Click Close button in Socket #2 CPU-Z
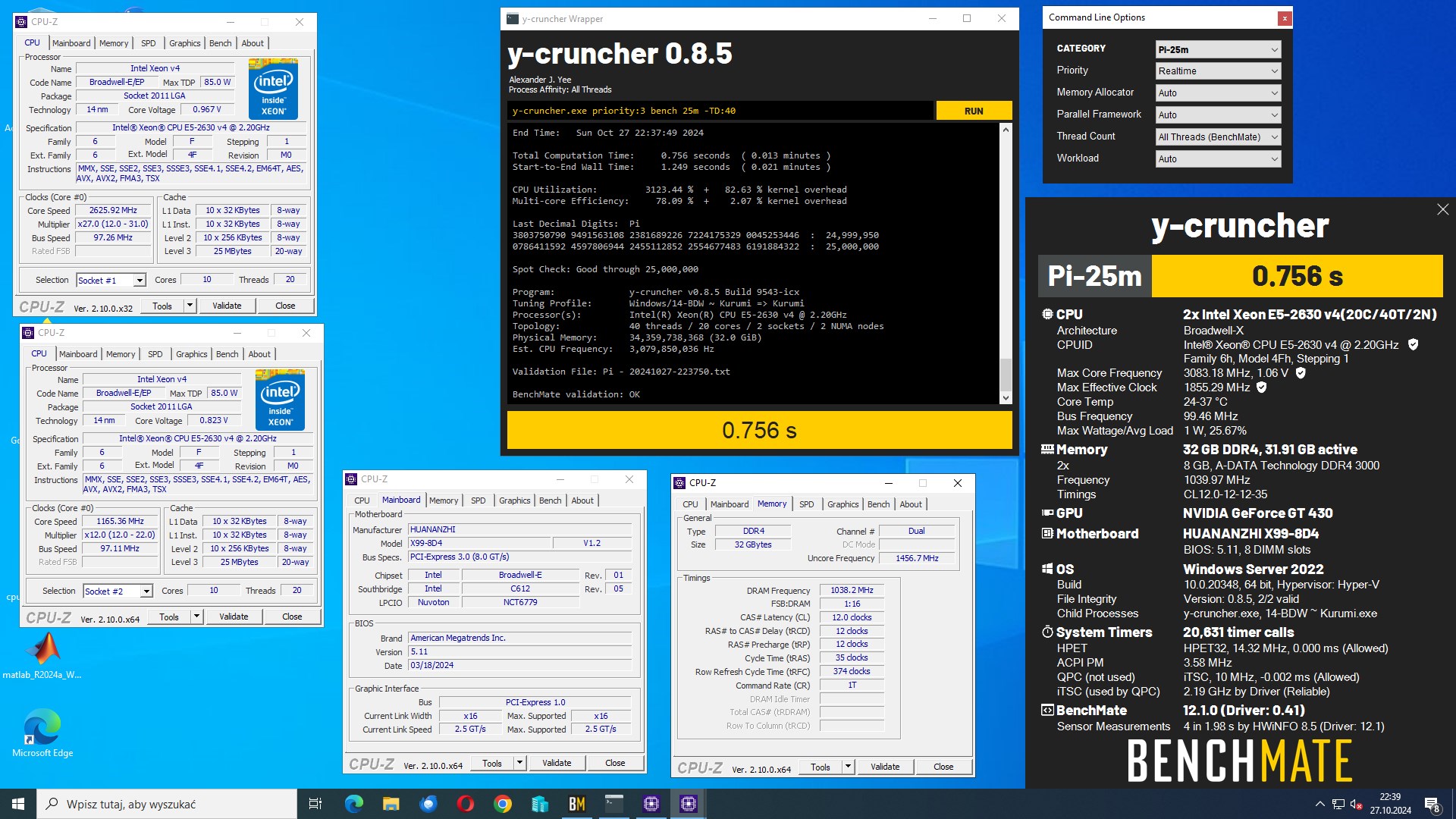The width and height of the screenshot is (1456, 819). 292,617
